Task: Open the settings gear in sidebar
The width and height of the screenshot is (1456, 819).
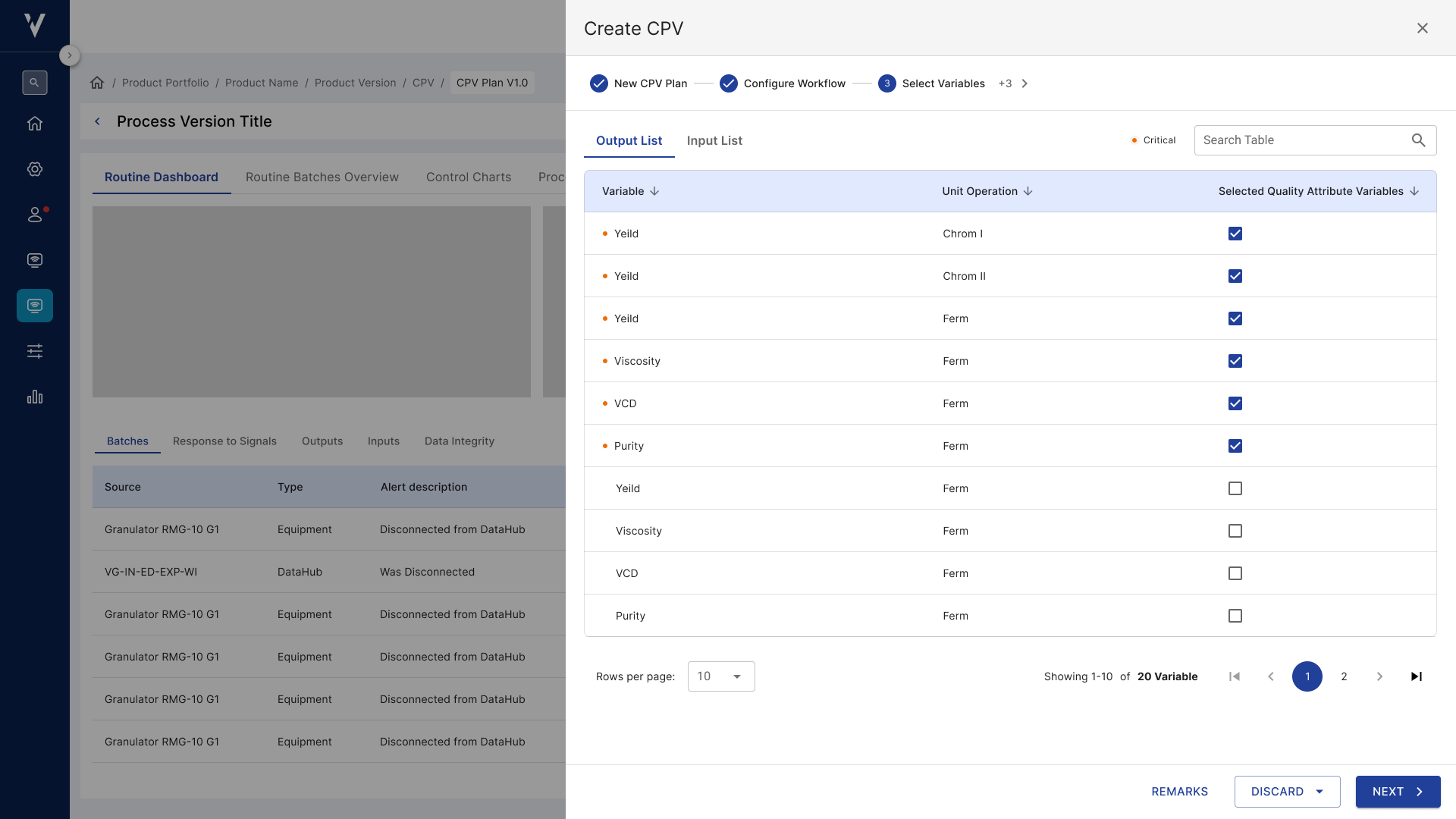Action: coord(35,169)
